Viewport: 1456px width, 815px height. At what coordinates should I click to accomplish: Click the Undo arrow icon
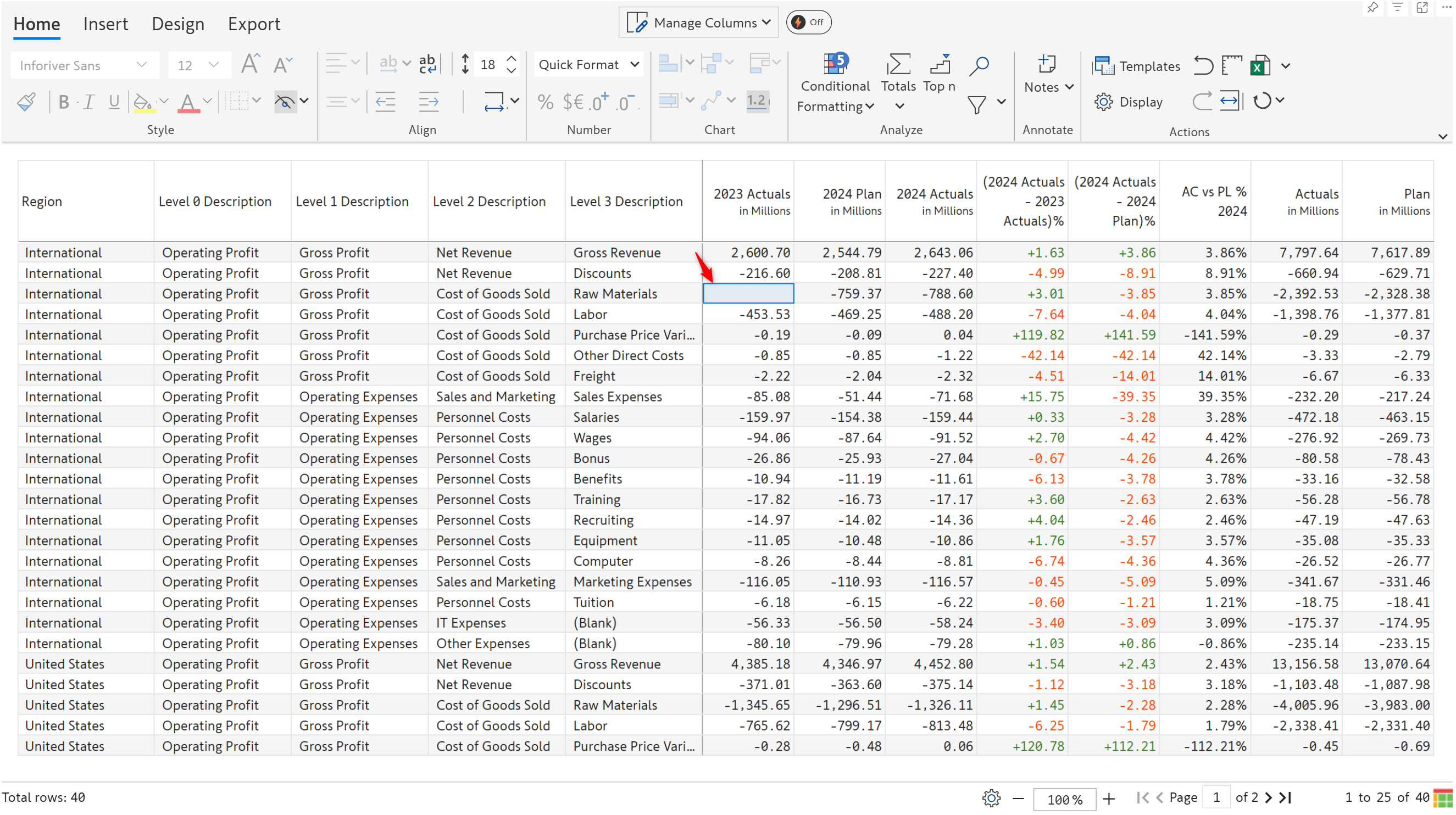(1203, 65)
